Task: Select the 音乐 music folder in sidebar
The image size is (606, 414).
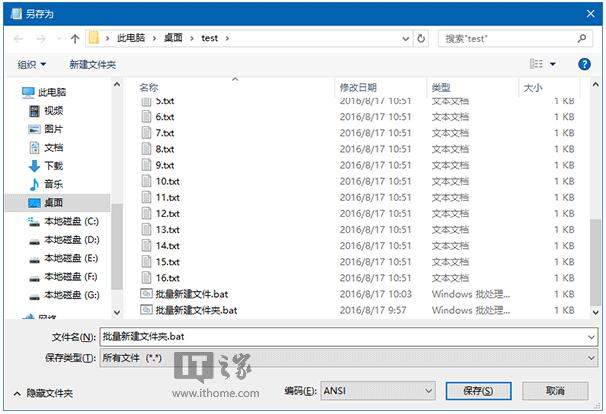Action: pos(51,184)
